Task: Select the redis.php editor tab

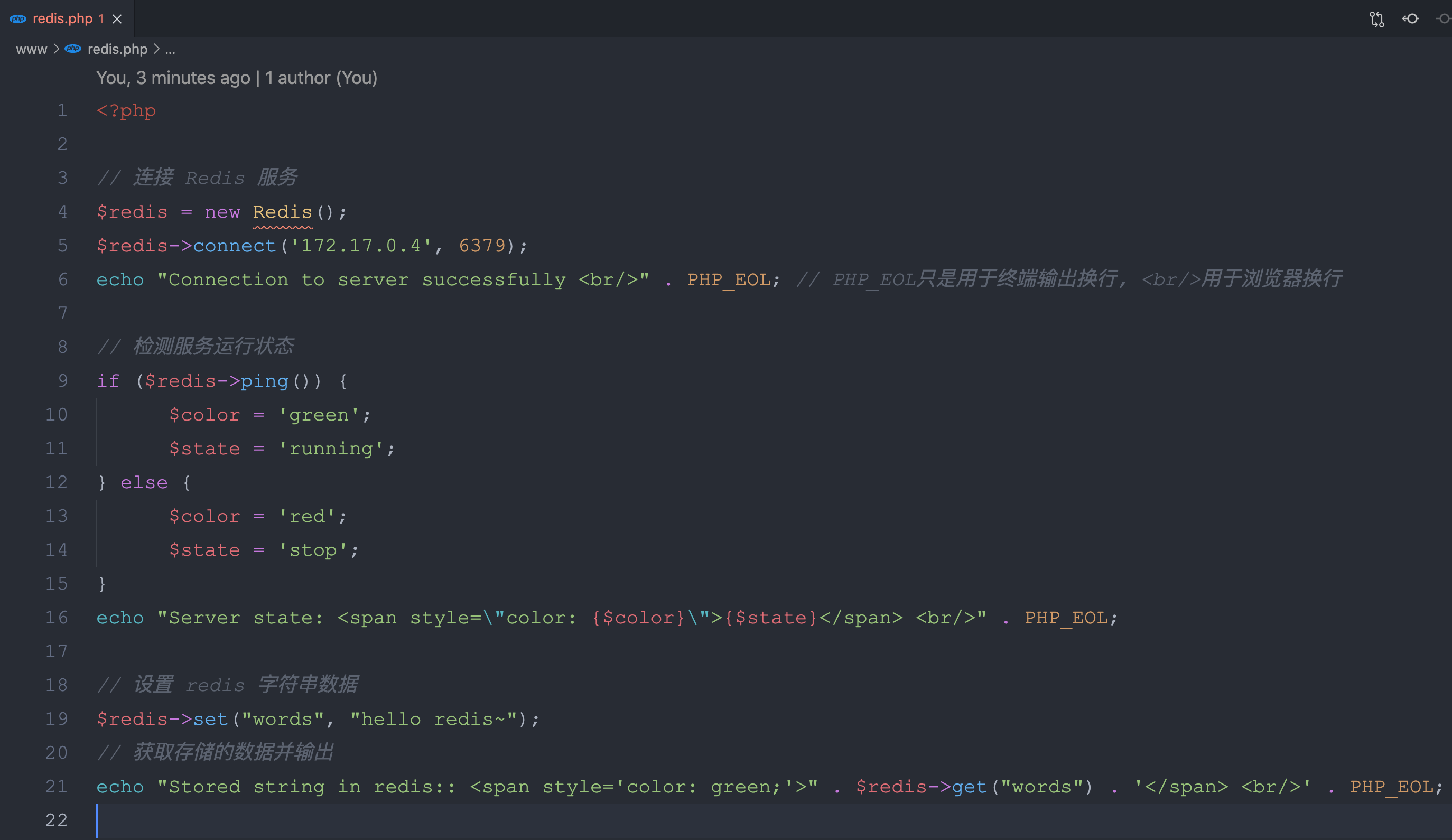Action: click(63, 18)
